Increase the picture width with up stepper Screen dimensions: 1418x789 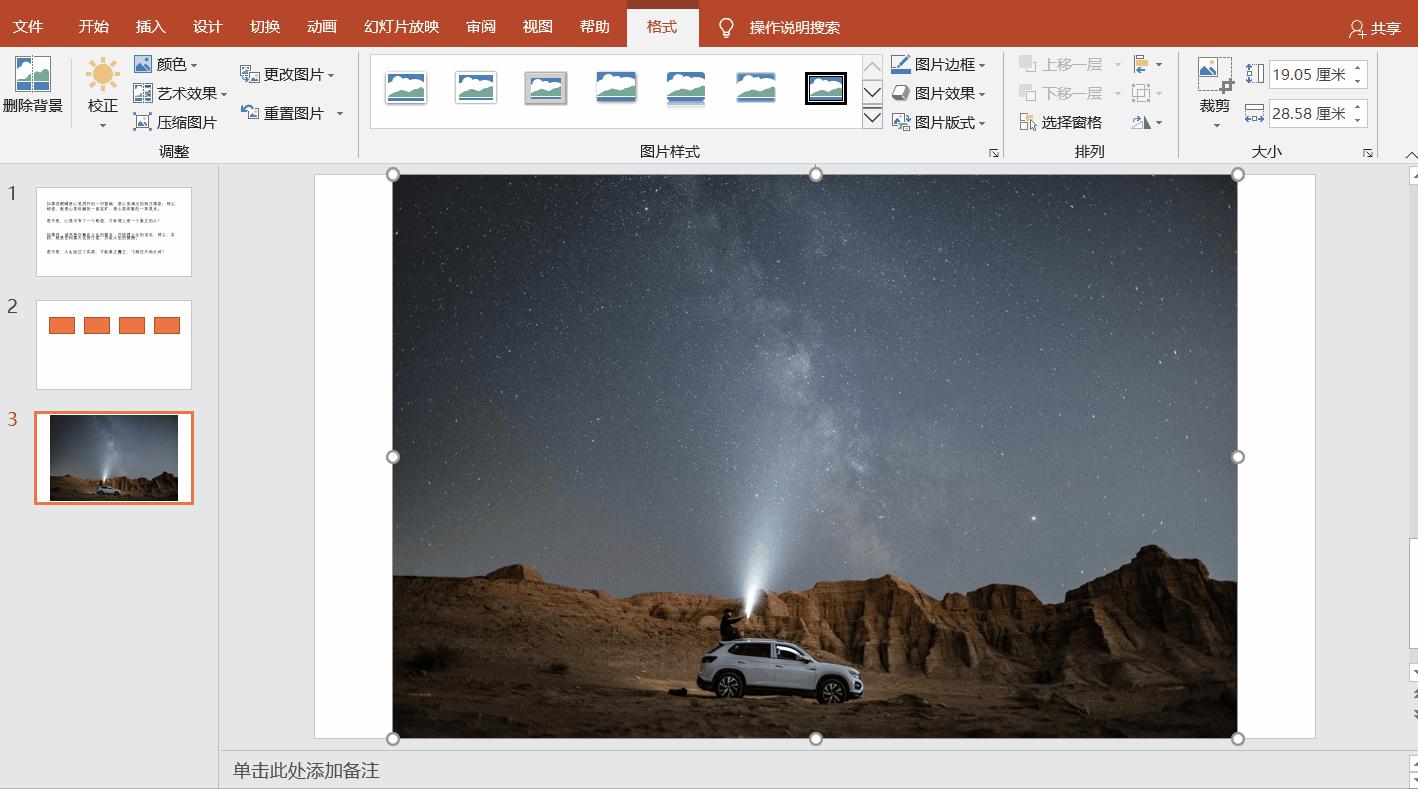(x=1358, y=108)
